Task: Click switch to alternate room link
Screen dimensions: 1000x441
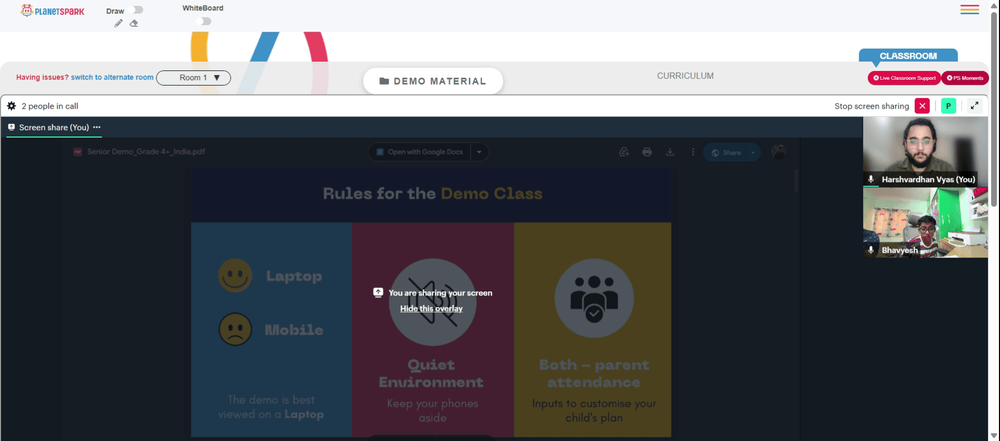Action: (x=112, y=77)
